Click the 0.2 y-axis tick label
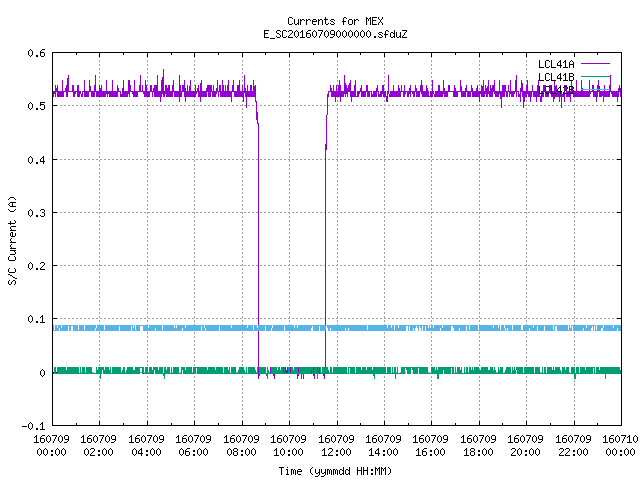 (36, 266)
